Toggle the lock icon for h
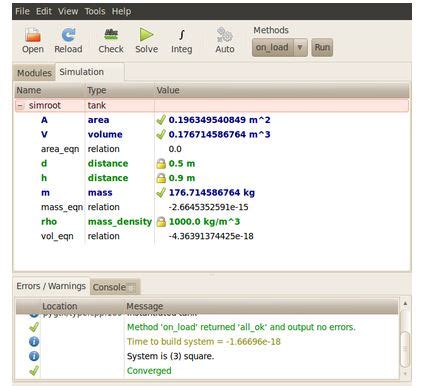 point(161,178)
